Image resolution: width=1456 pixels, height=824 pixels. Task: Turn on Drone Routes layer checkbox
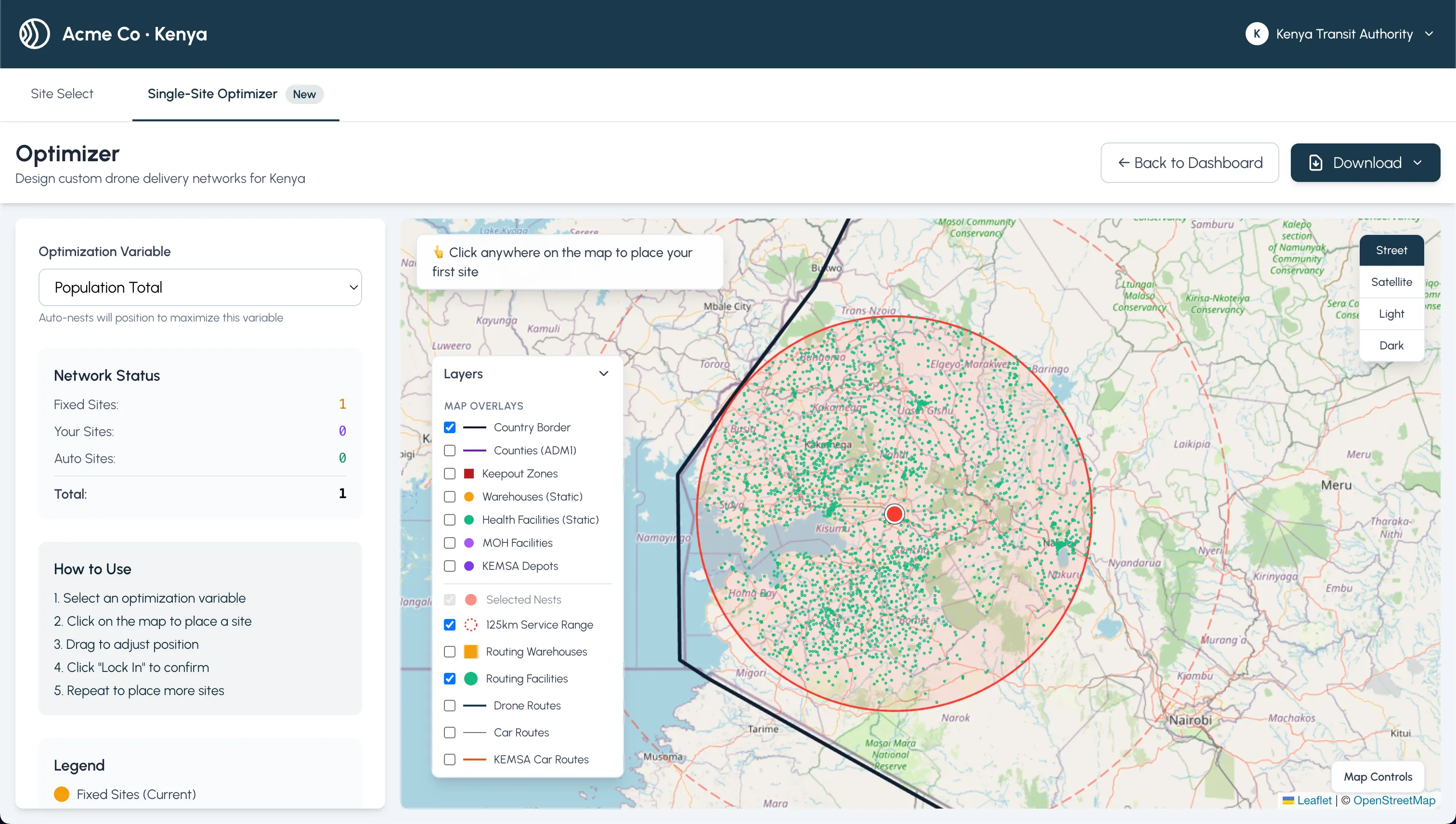click(450, 706)
